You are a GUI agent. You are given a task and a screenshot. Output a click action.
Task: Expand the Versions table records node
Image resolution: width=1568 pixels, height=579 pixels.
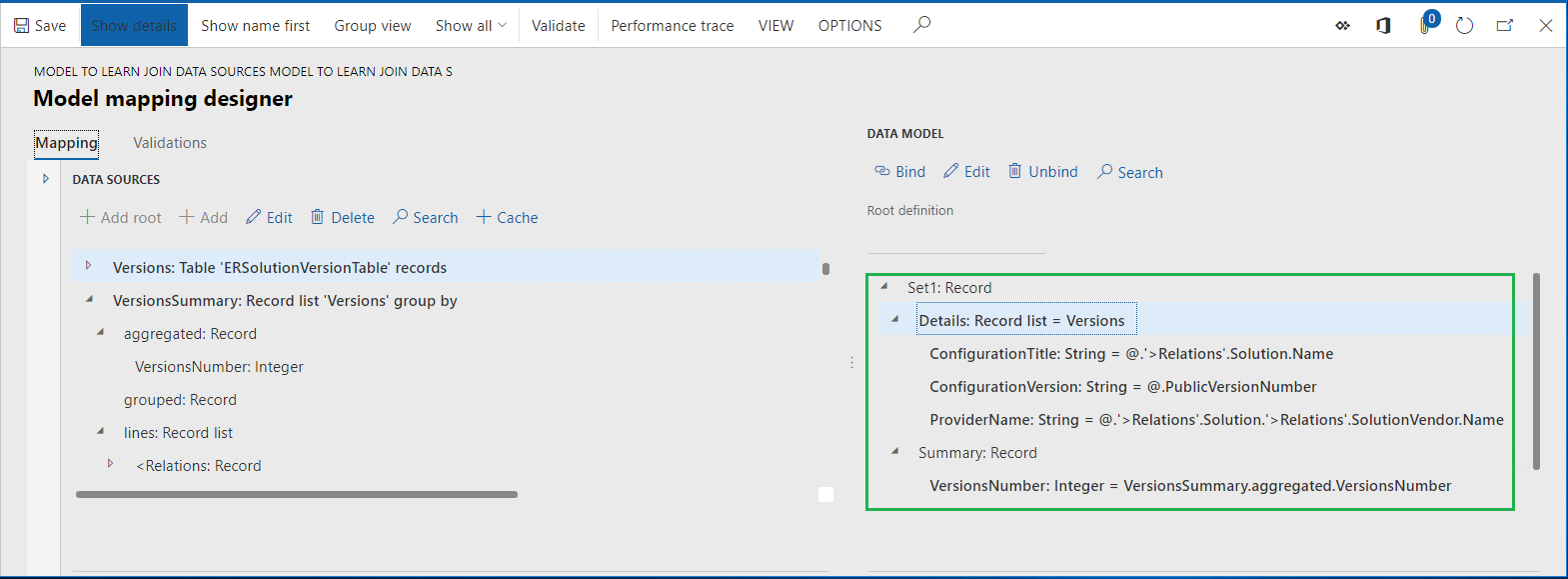tap(89, 266)
